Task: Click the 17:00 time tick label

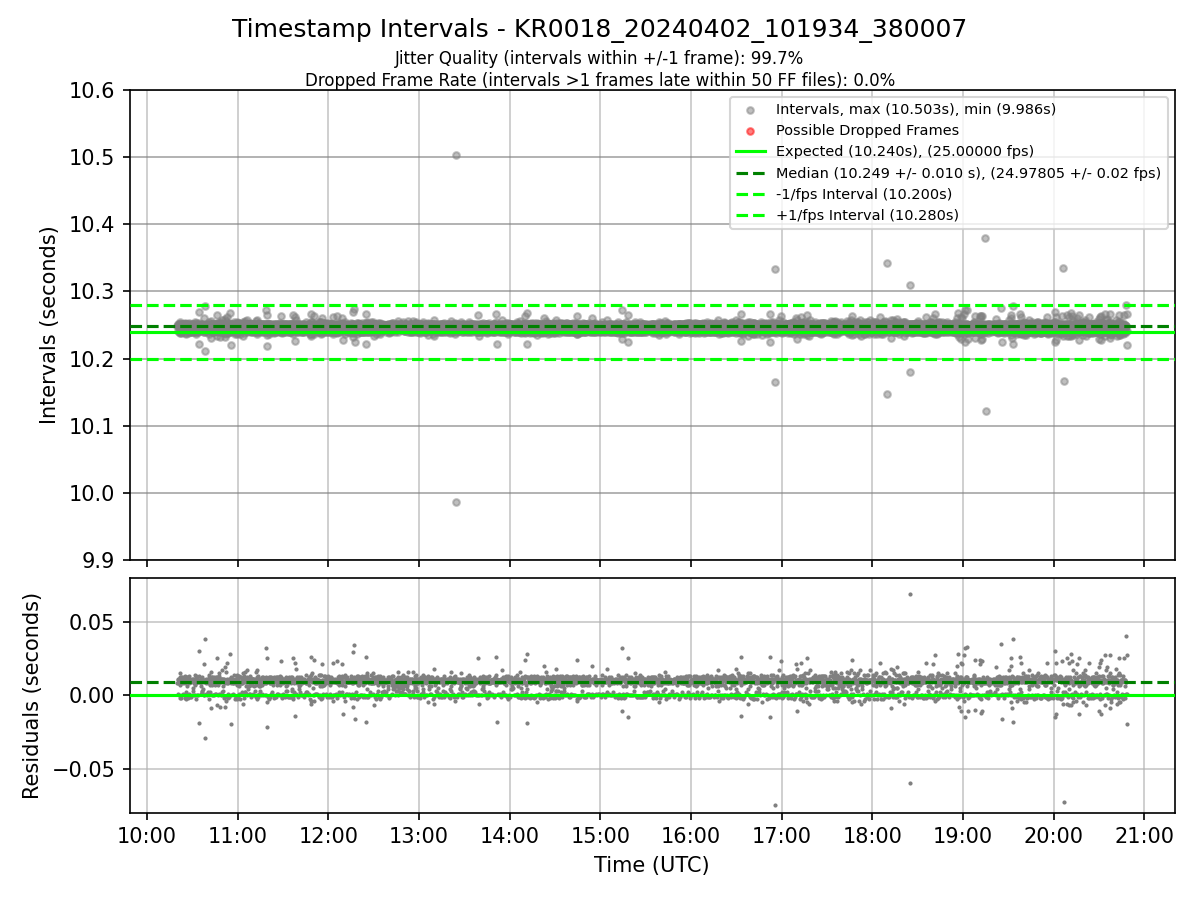Action: [x=782, y=837]
